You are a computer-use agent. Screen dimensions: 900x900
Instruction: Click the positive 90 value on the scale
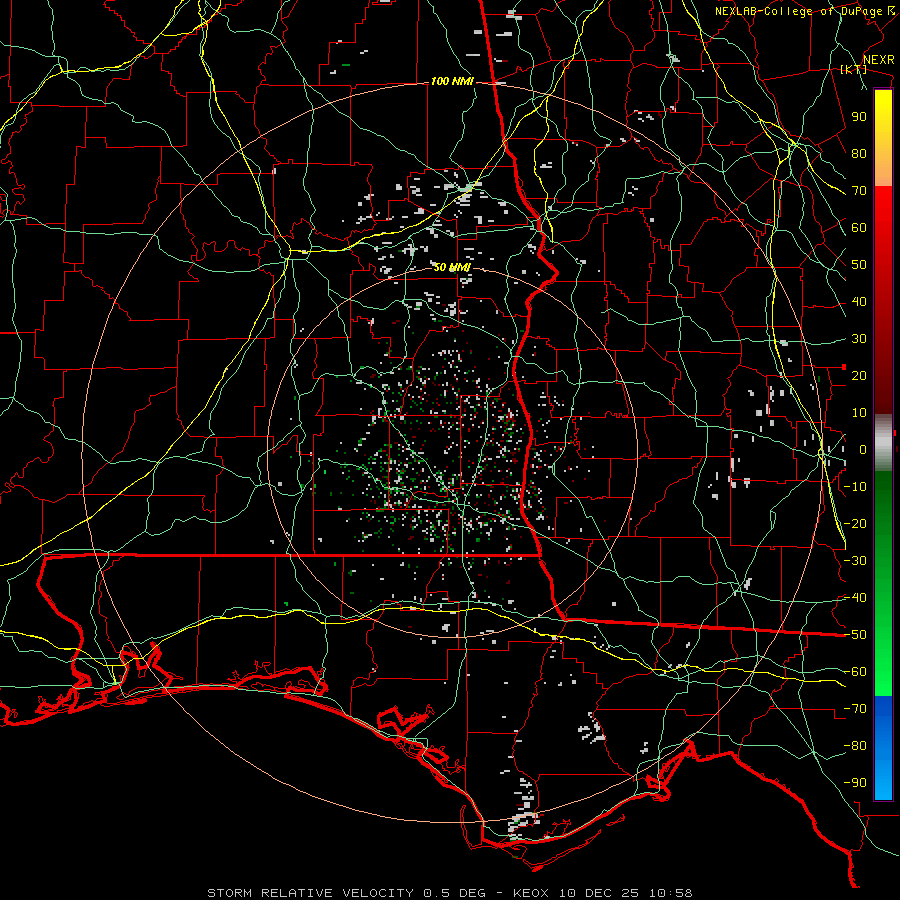pos(859,117)
